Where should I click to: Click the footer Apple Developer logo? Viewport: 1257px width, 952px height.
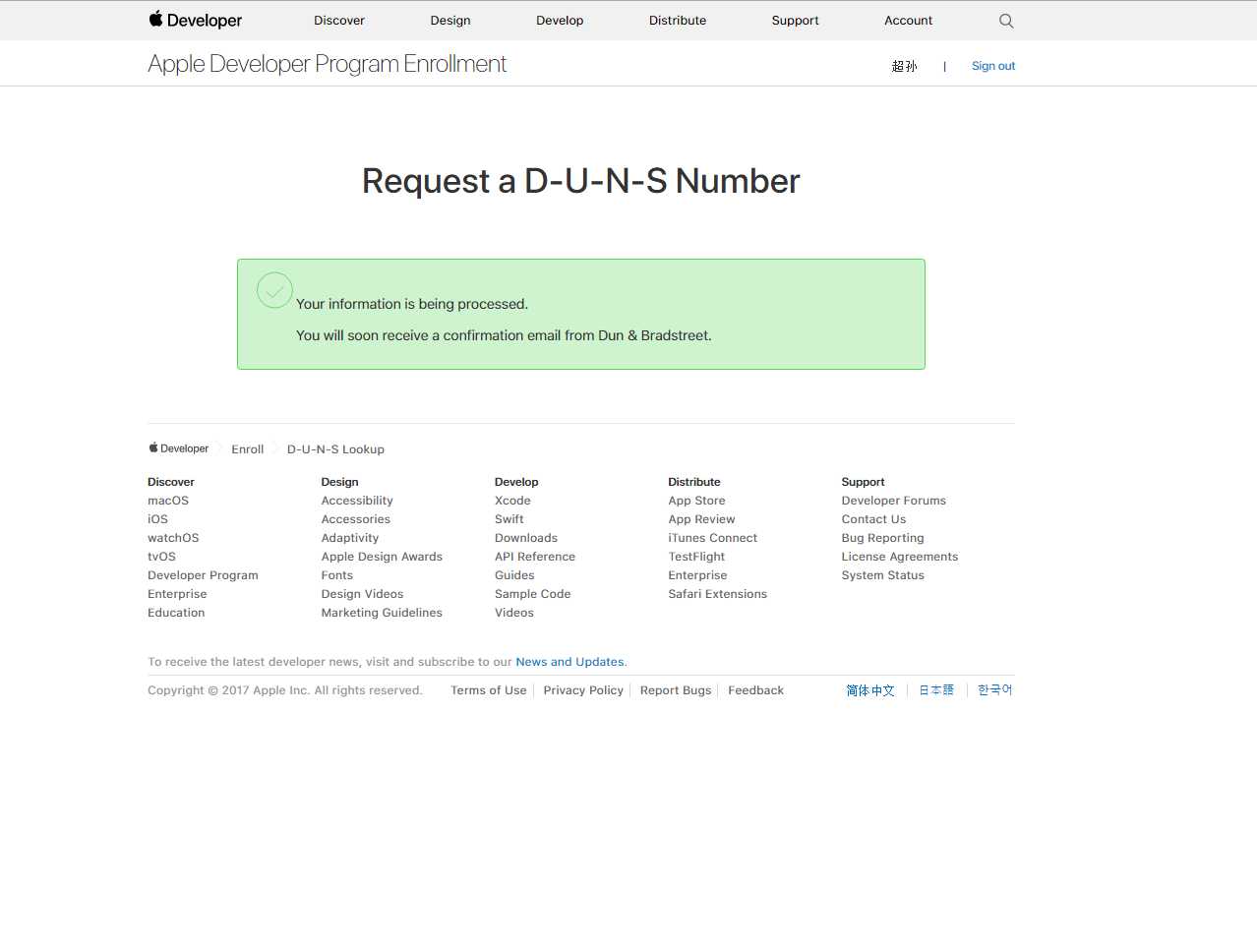178,448
